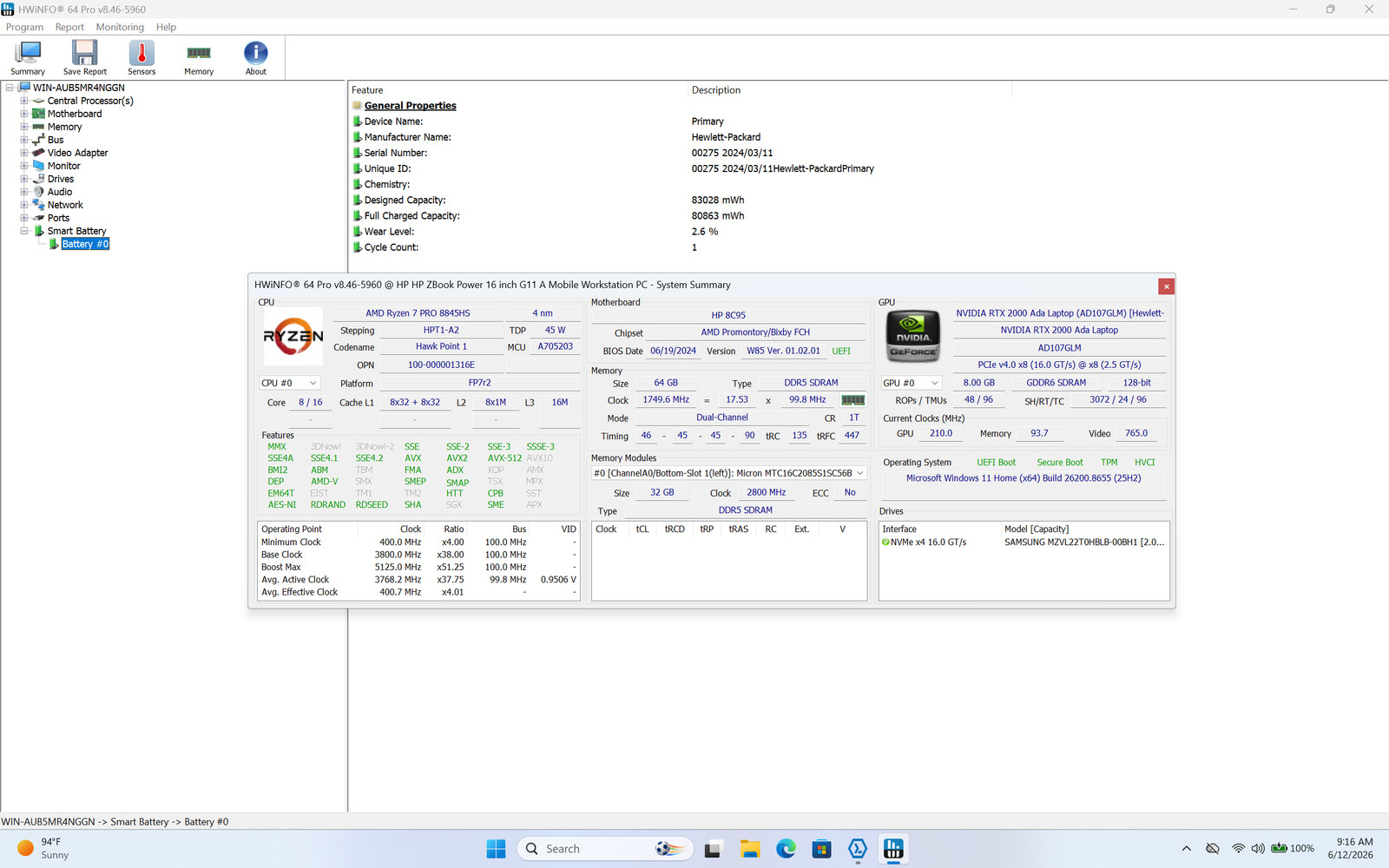This screenshot has height=868, width=1389.
Task: Click the taskbar Search box
Action: pos(605,849)
